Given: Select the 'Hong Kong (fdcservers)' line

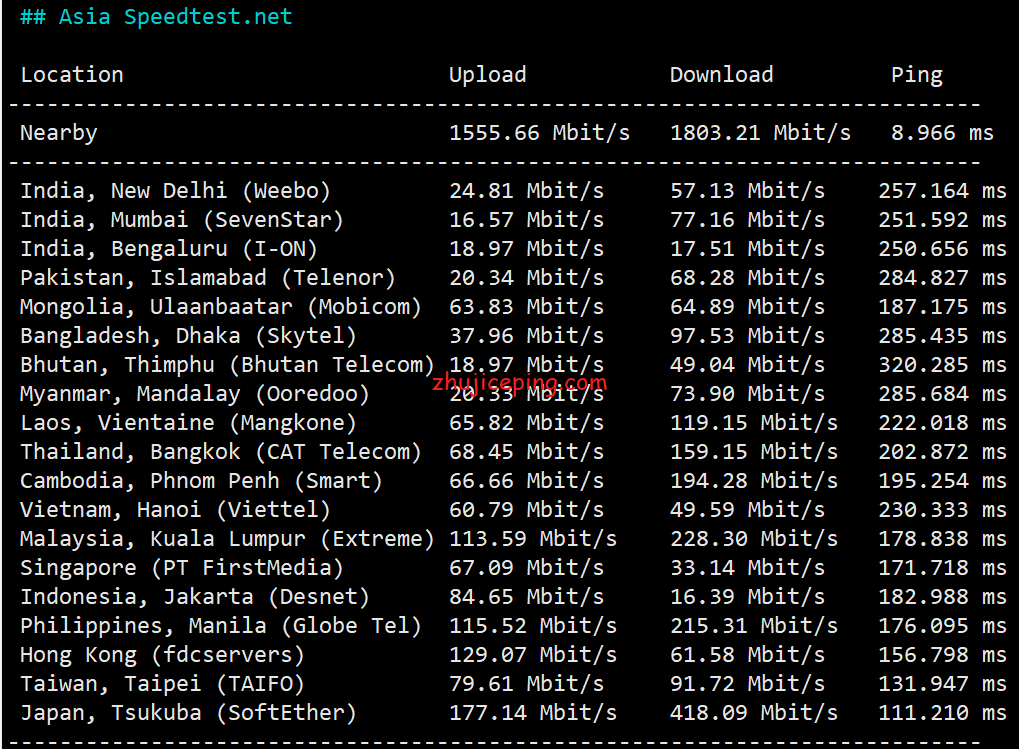Looking at the screenshot, I should (x=162, y=655).
